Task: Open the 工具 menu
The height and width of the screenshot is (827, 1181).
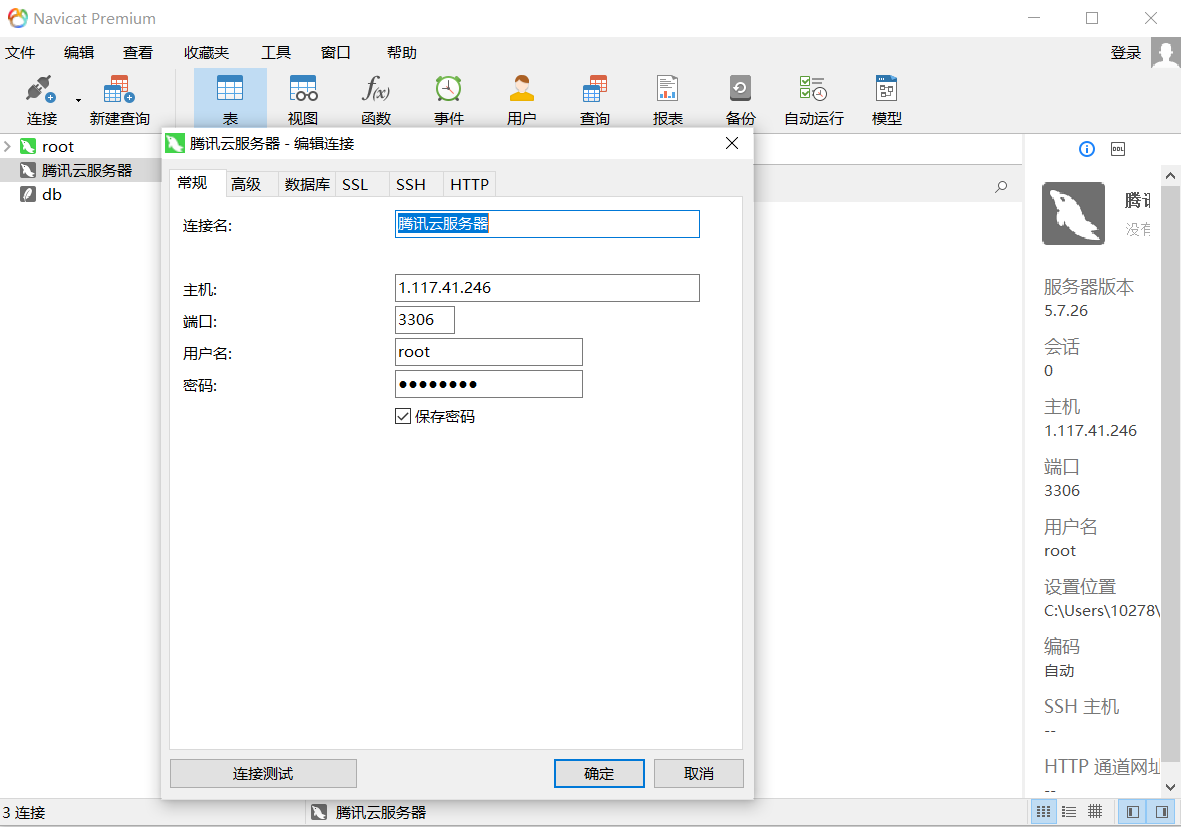Action: tap(276, 53)
